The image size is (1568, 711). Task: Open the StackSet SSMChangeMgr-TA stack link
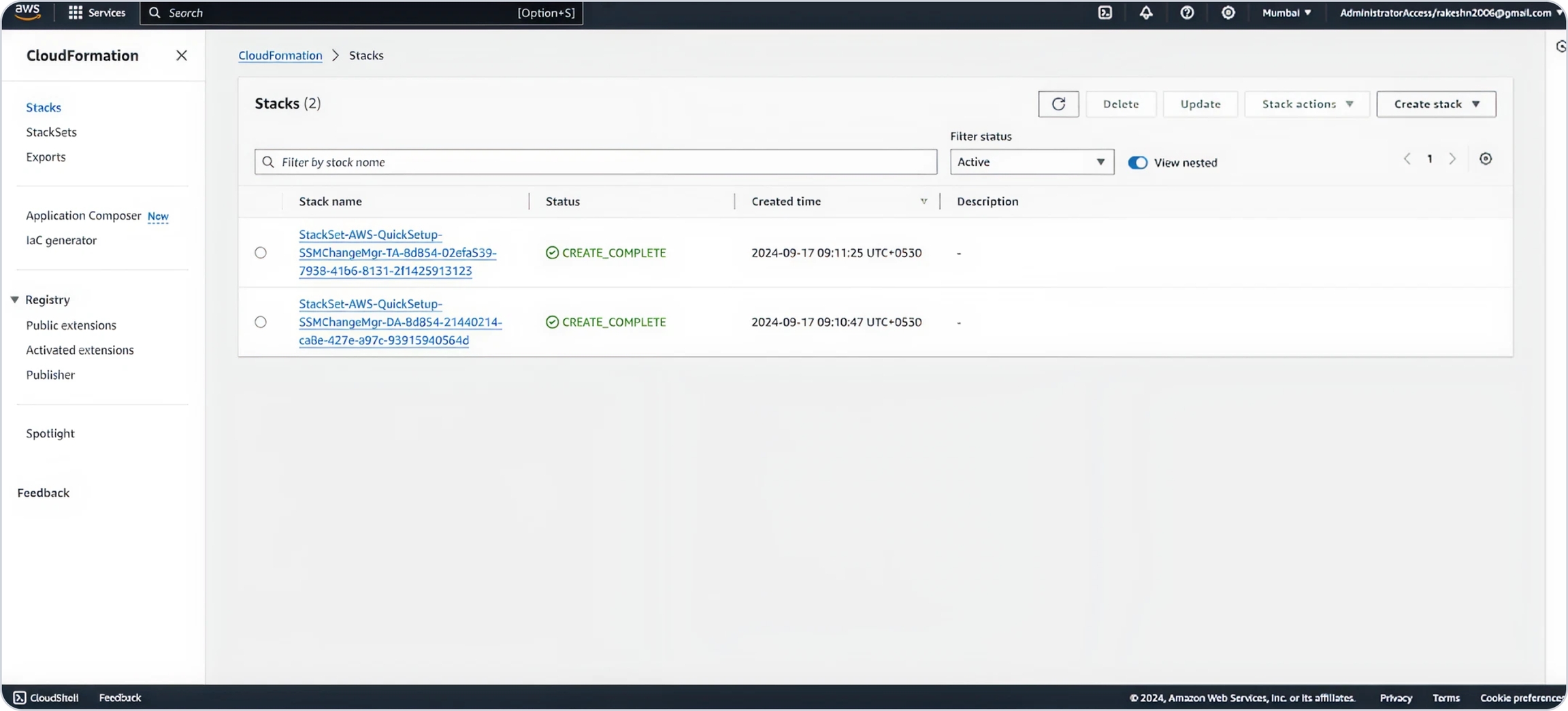(397, 253)
